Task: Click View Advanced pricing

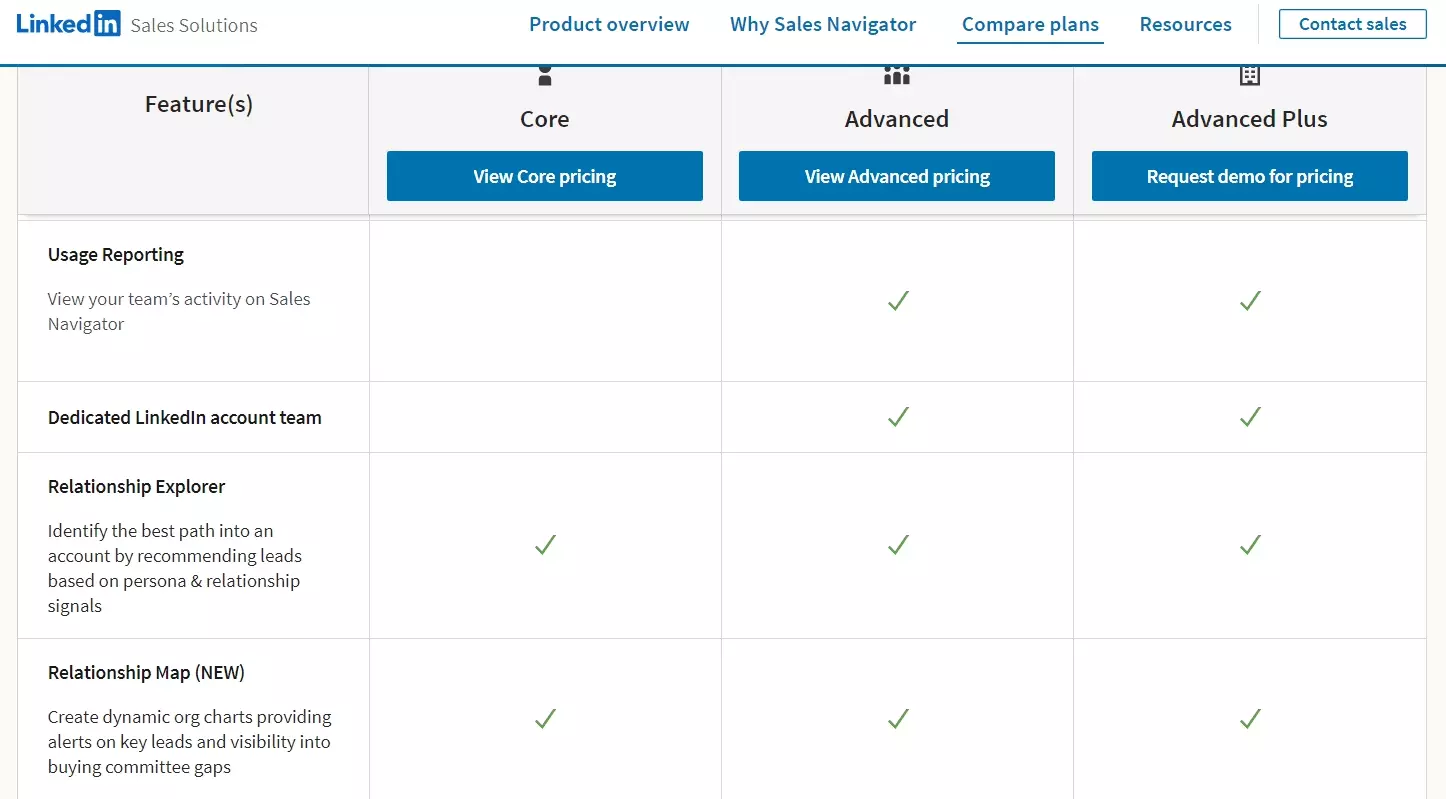Action: pyautogui.click(x=896, y=175)
